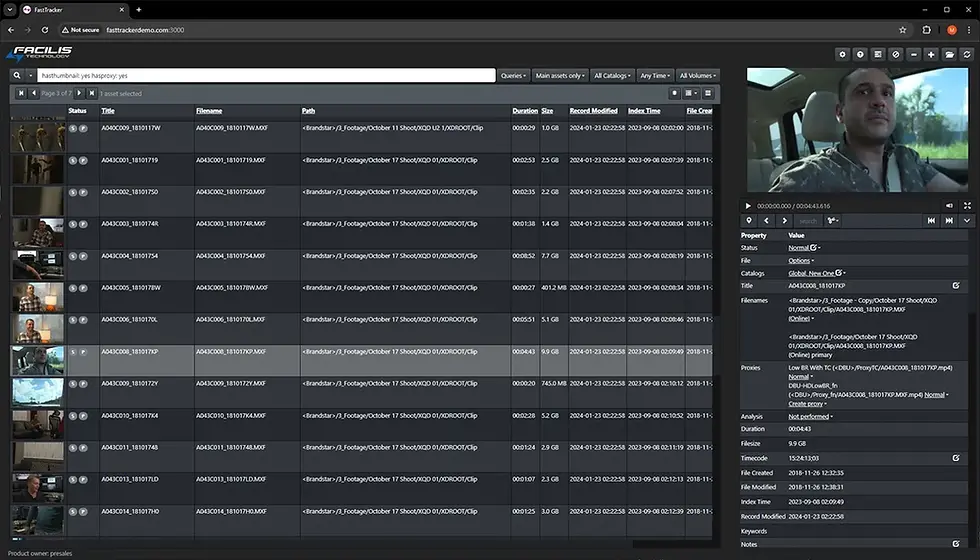Sort by Filename column header
This screenshot has height=560, width=980.
click(x=209, y=111)
